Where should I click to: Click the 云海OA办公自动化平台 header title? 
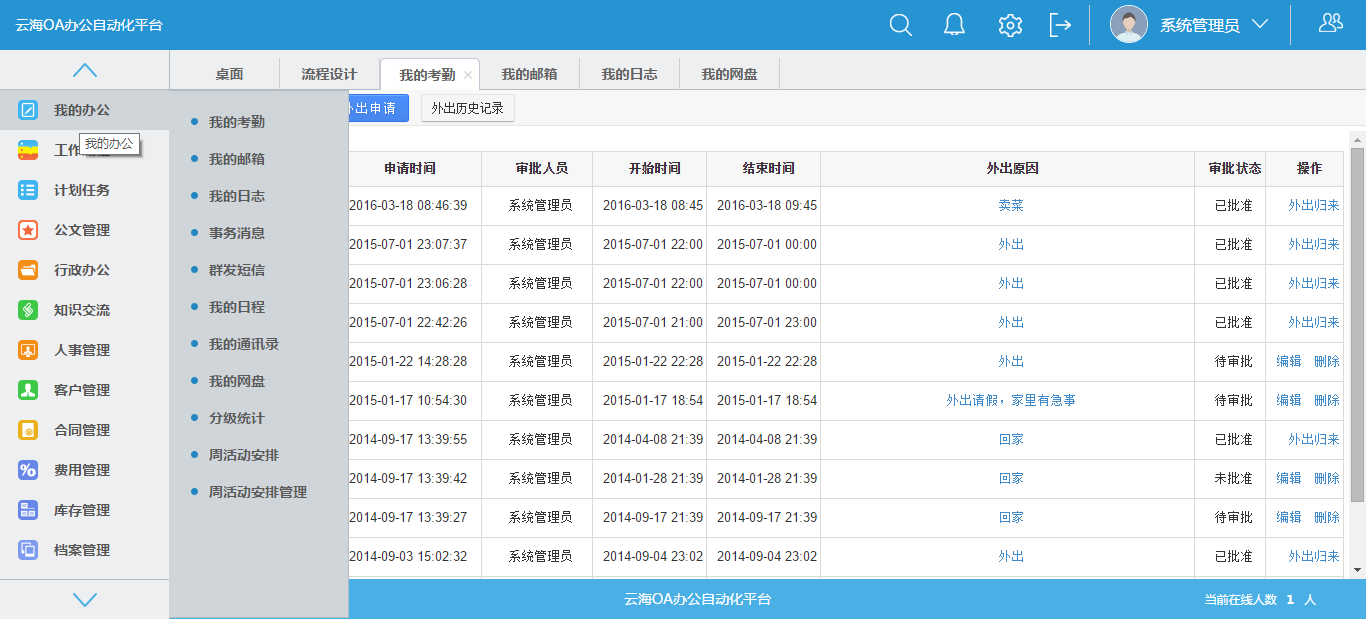point(89,25)
